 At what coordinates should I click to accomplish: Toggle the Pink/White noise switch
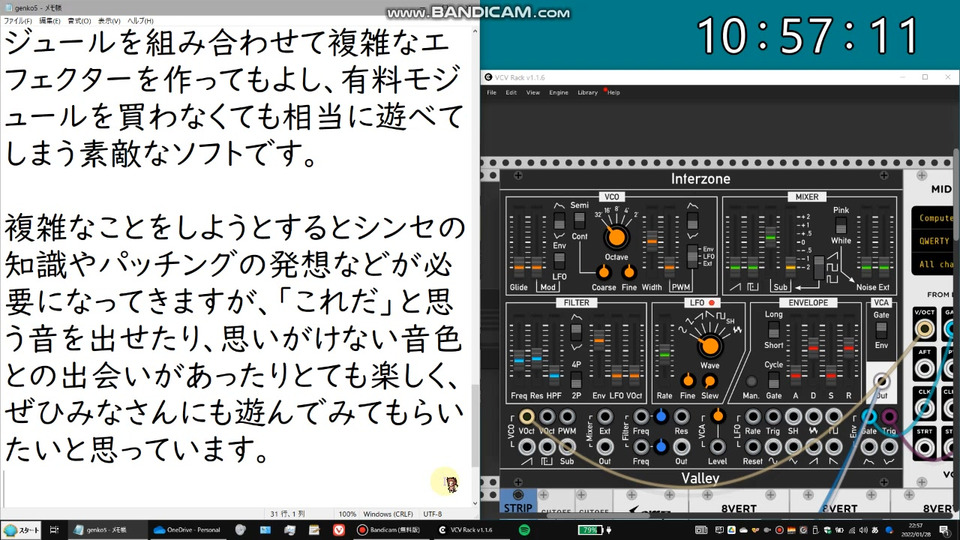pos(841,225)
